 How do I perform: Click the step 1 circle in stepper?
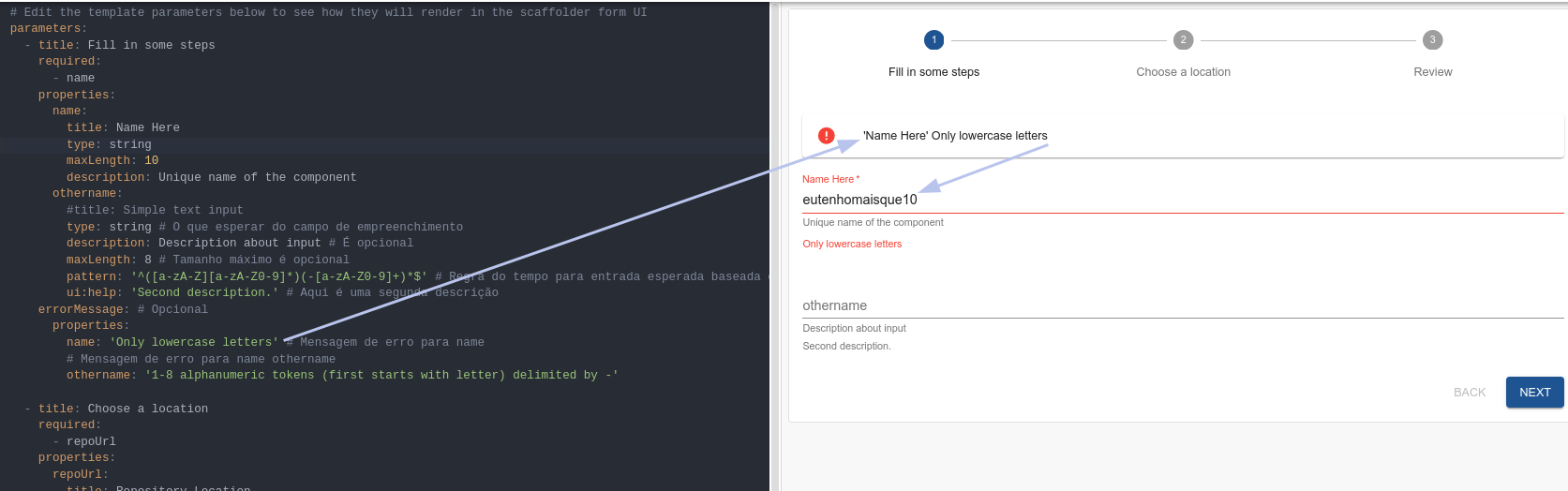(x=933, y=40)
